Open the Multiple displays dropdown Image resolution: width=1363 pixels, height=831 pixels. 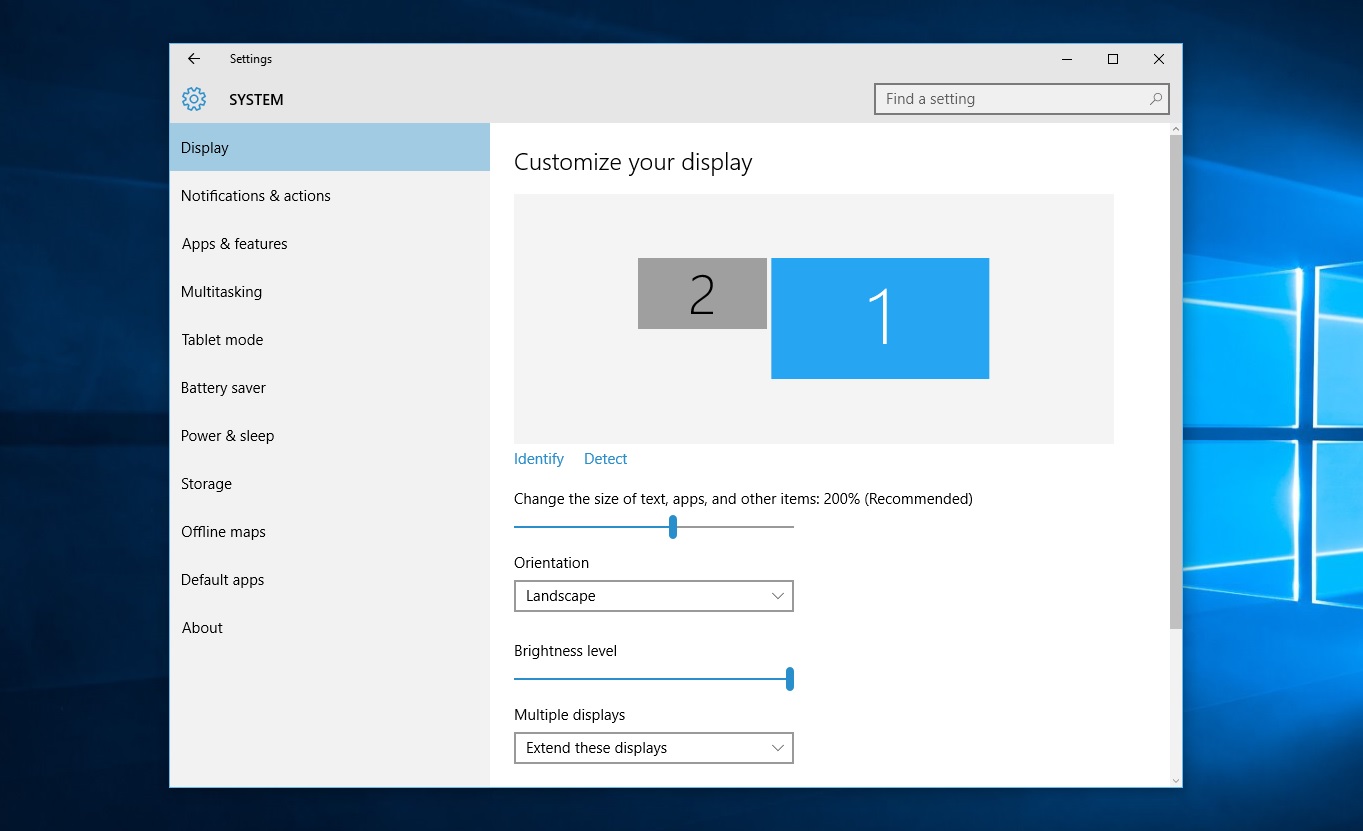coord(653,748)
